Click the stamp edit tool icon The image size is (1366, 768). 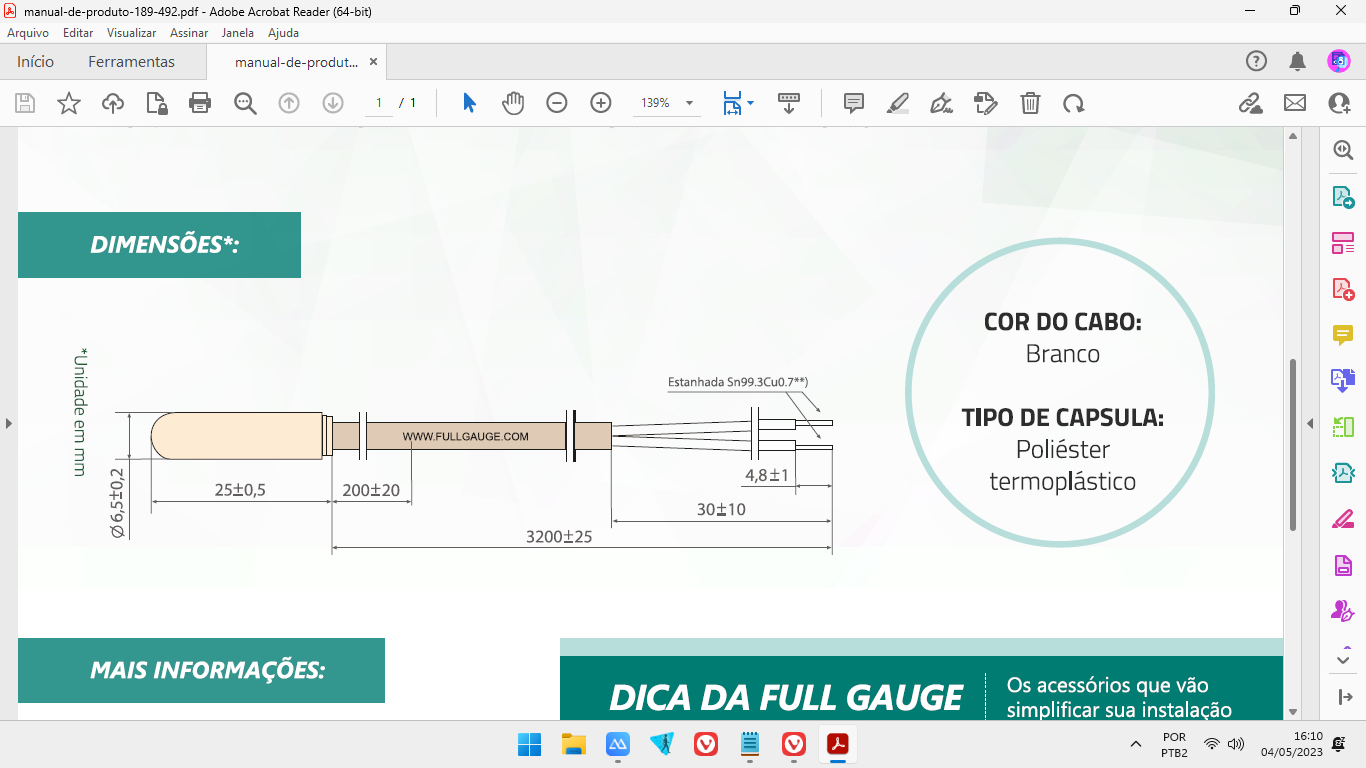pos(986,103)
